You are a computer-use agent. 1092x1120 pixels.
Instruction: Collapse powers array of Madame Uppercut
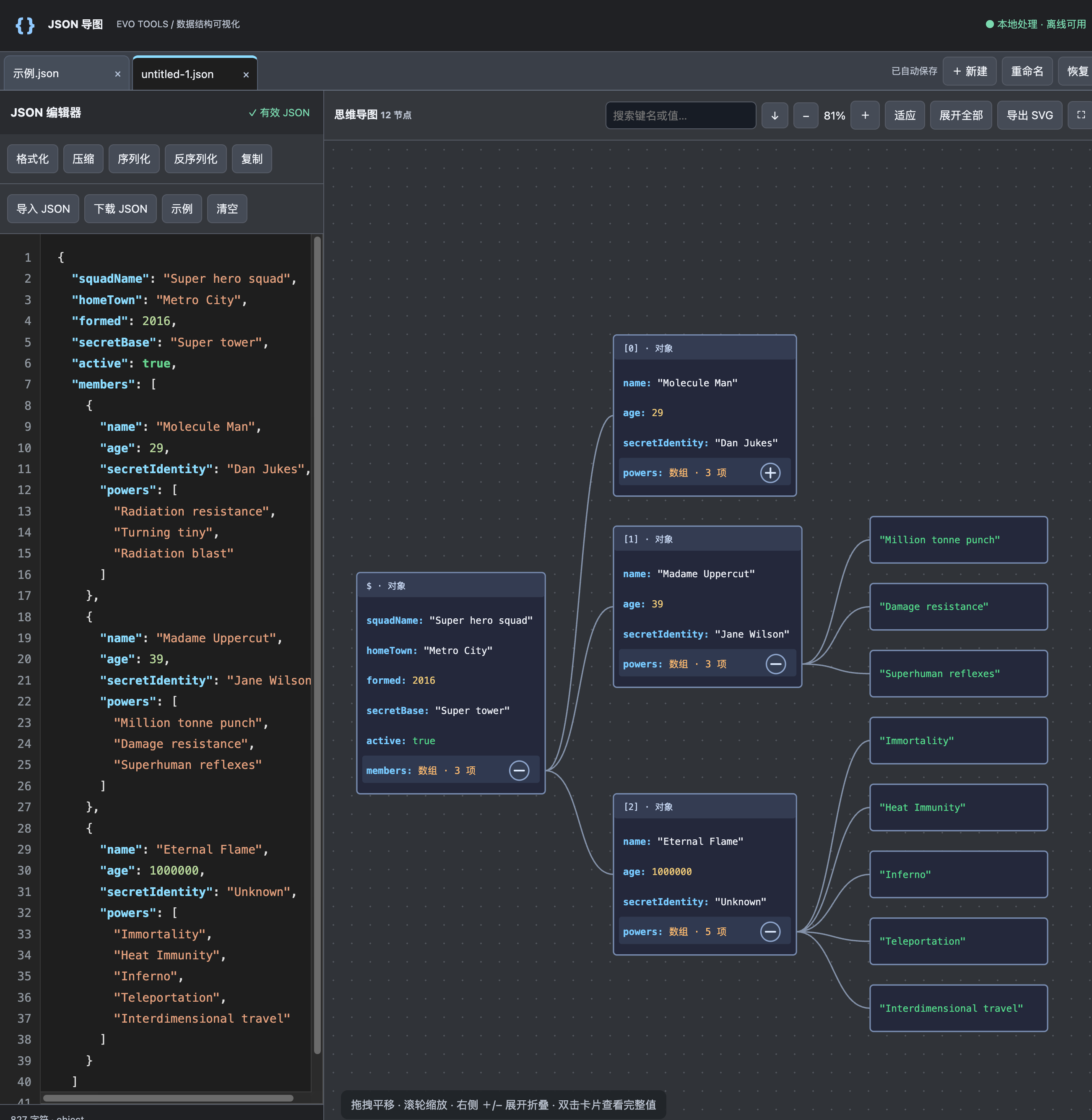(775, 664)
